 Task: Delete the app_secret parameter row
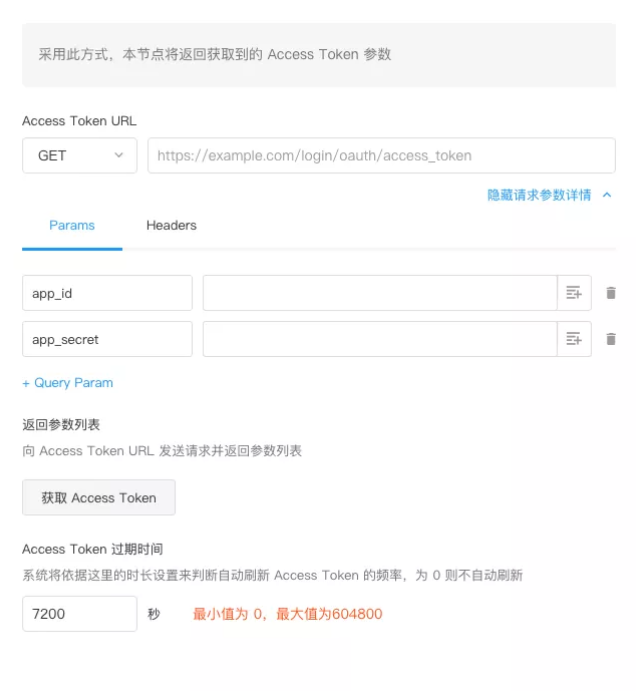(x=611, y=339)
